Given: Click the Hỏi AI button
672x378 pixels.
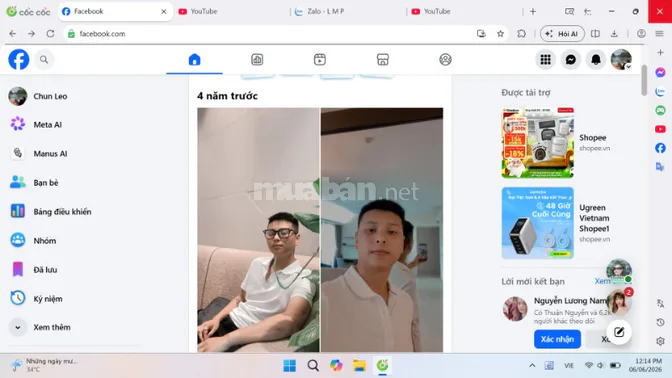Looking at the screenshot, I should coord(562,33).
